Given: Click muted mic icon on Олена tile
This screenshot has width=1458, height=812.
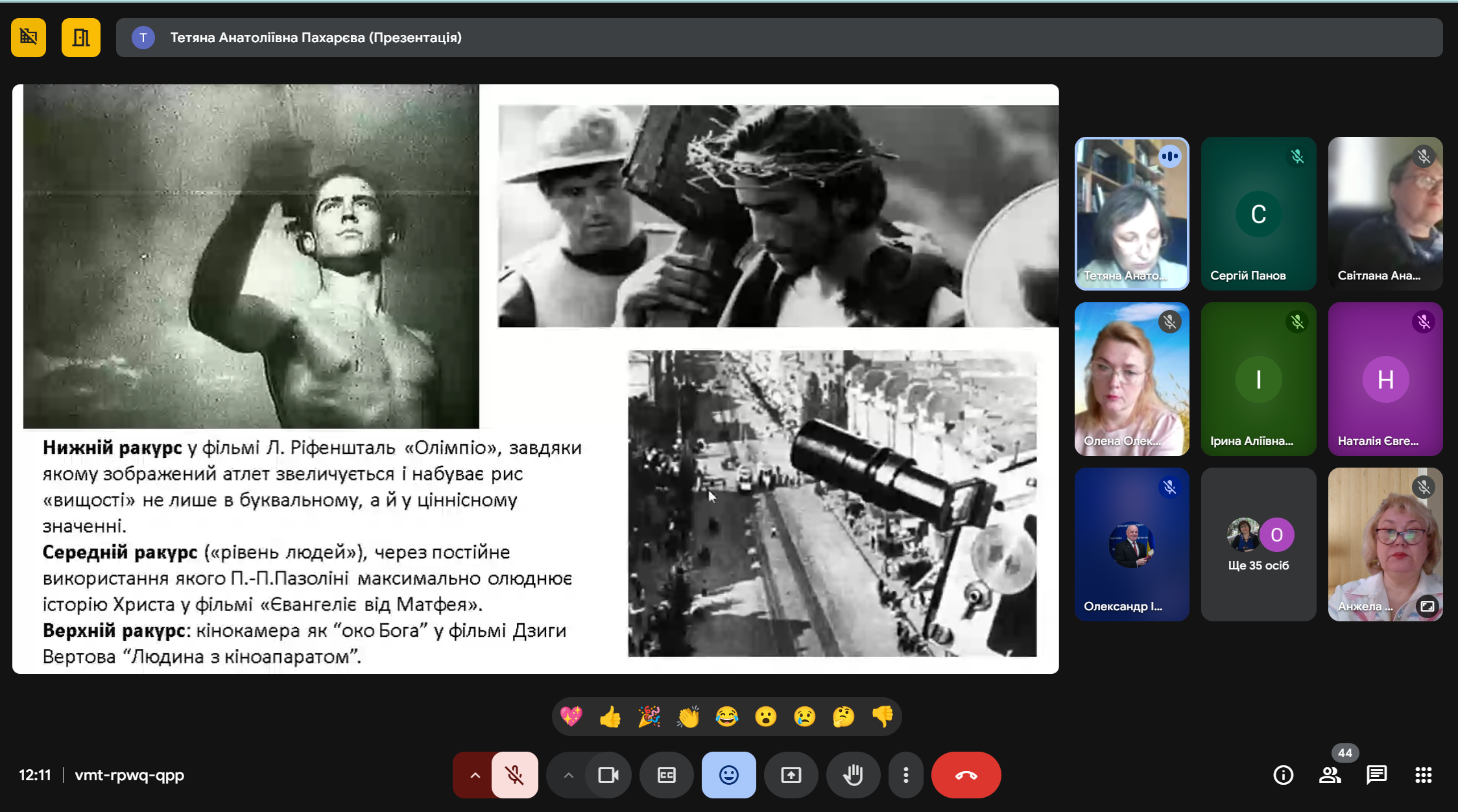Looking at the screenshot, I should coord(1170,322).
